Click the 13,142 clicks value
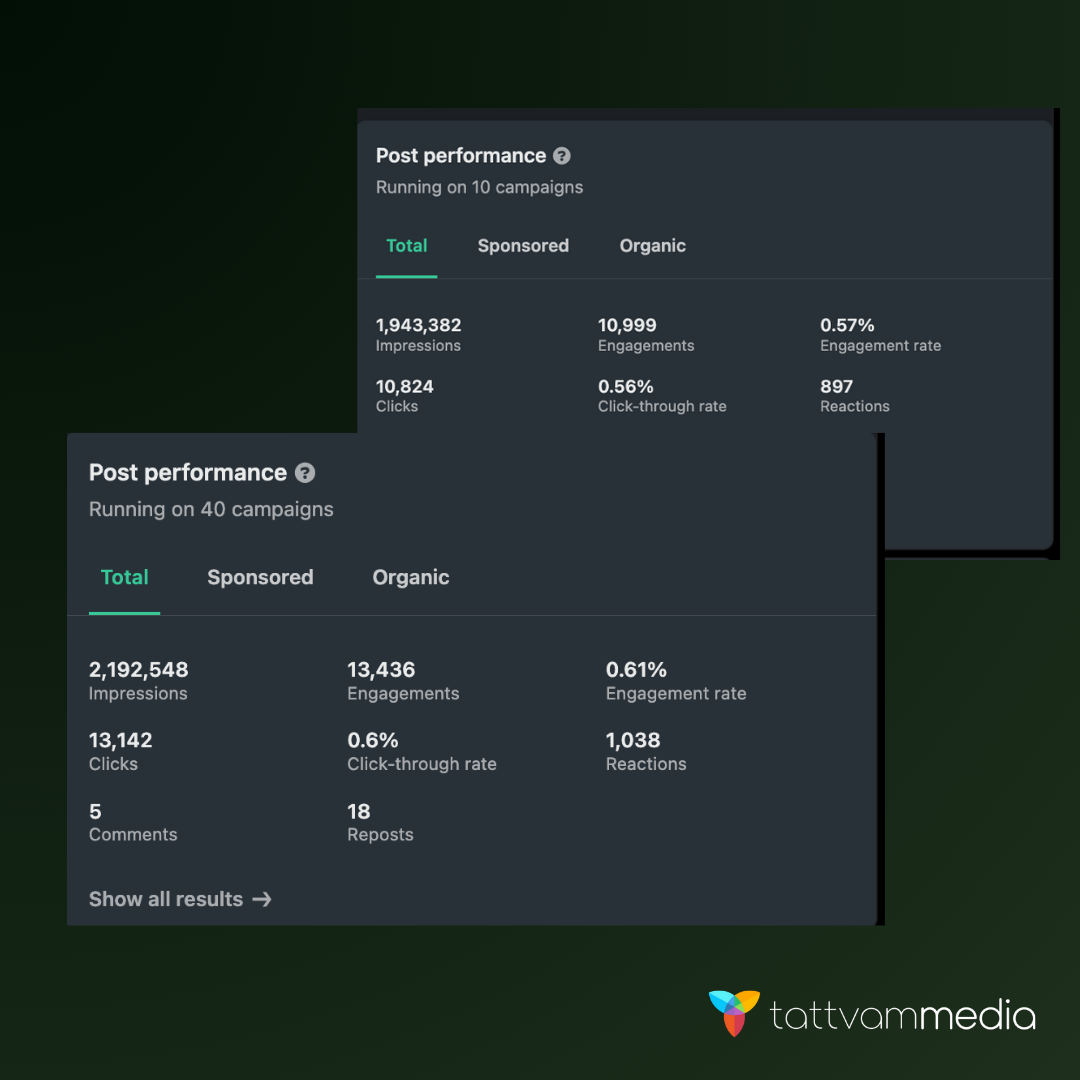 point(121,740)
